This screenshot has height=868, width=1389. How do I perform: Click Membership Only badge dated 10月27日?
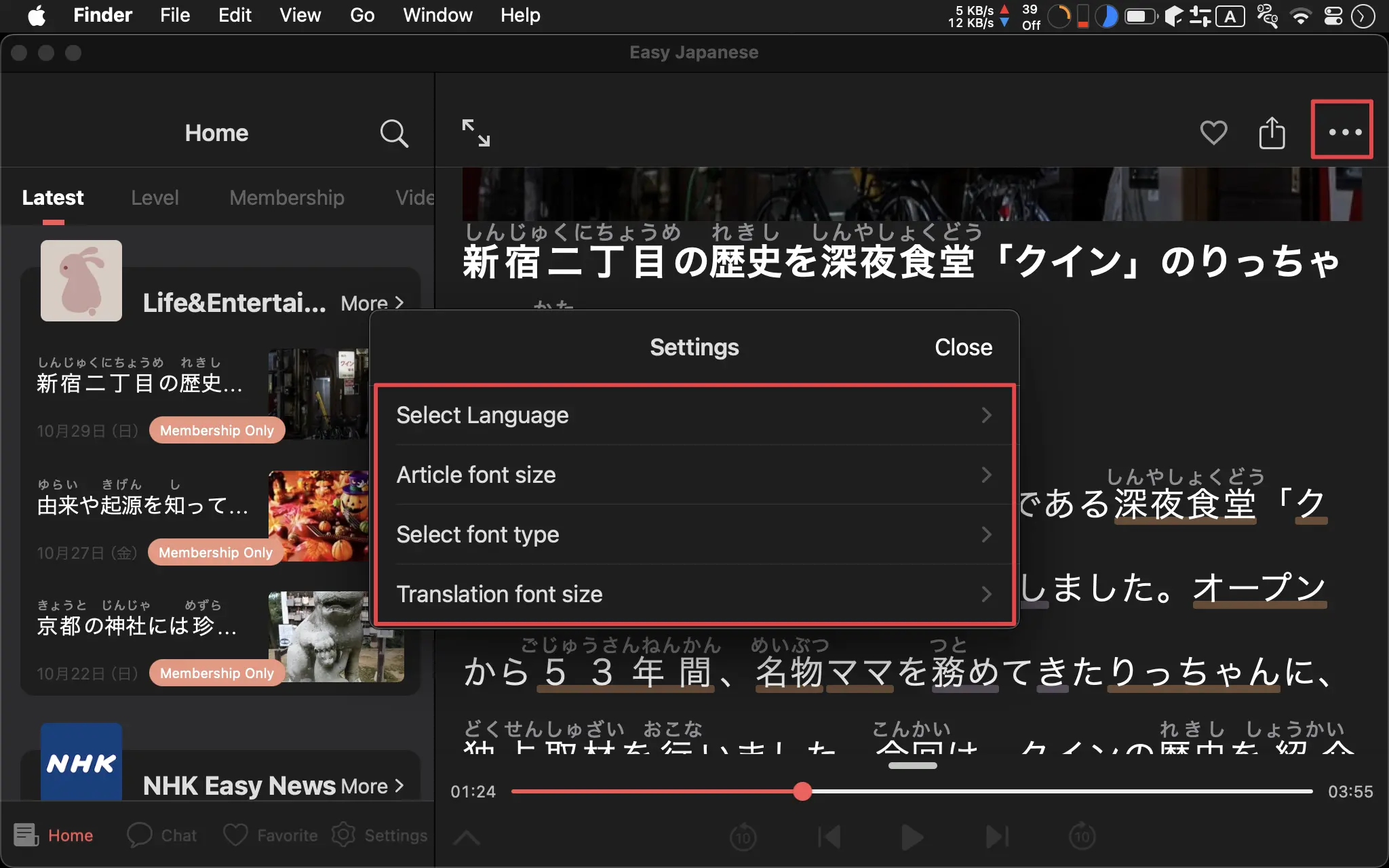pyautogui.click(x=216, y=553)
